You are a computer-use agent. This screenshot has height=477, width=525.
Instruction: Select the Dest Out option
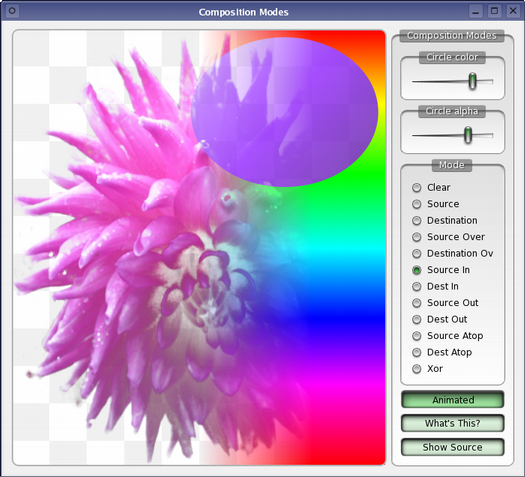click(x=439, y=319)
